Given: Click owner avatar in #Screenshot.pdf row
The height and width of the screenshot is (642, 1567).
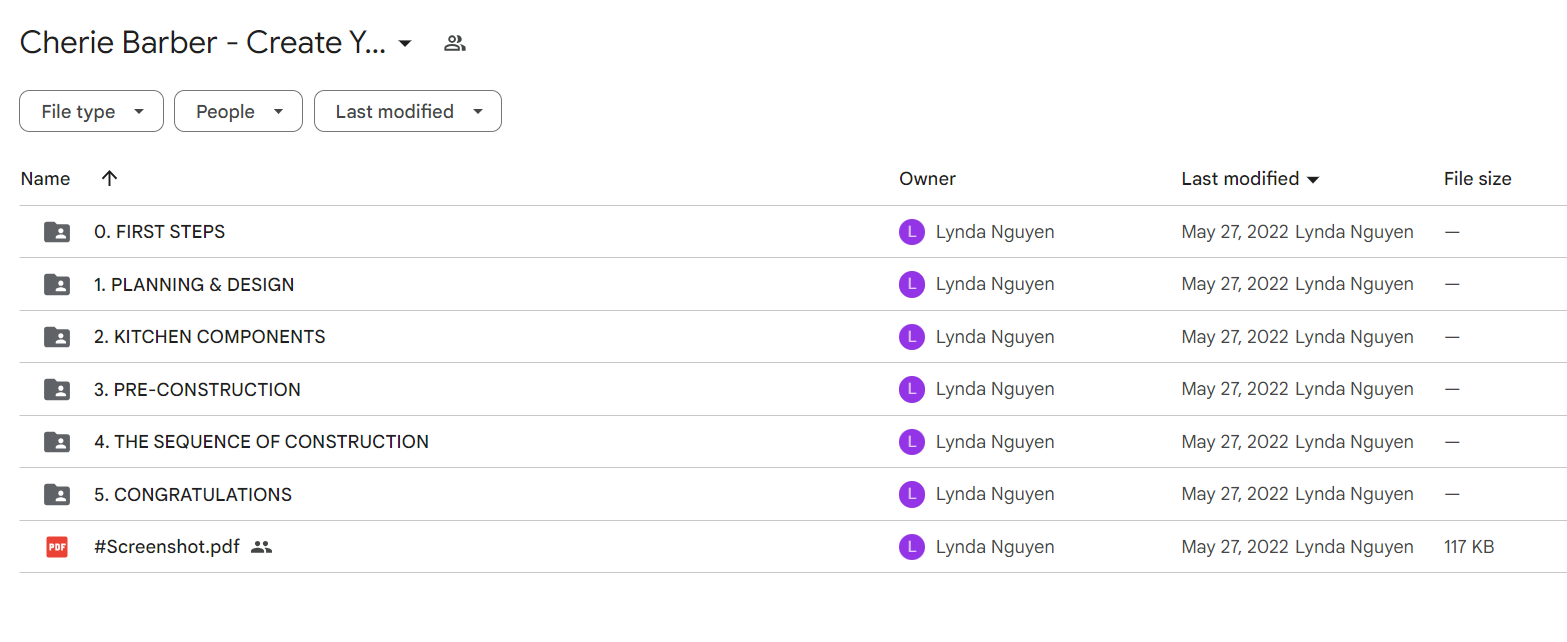Looking at the screenshot, I should tap(911, 547).
